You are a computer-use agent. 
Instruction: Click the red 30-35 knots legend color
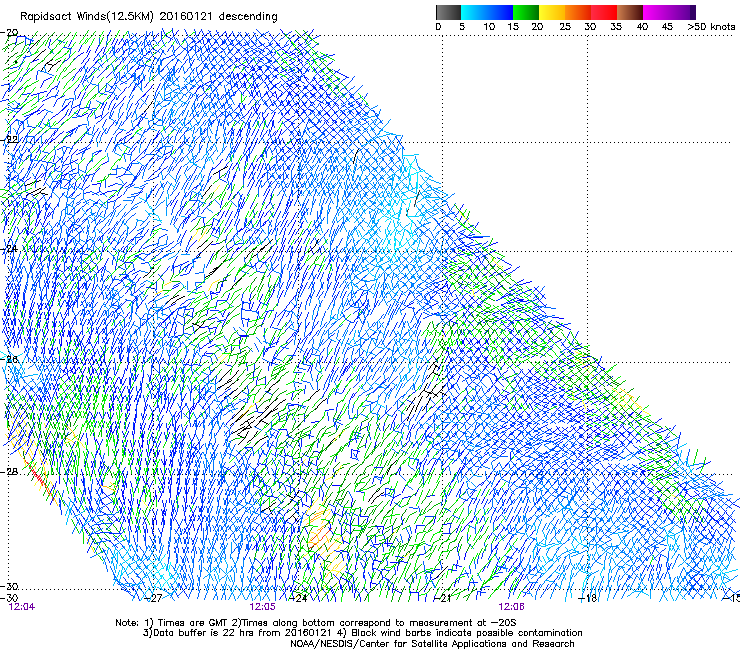tap(604, 12)
